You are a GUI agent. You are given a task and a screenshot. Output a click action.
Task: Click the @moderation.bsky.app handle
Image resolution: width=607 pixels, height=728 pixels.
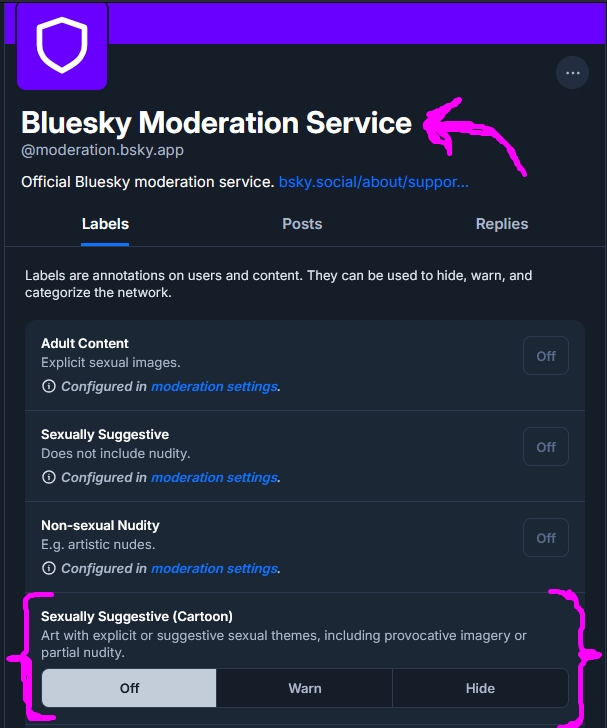pos(102,150)
